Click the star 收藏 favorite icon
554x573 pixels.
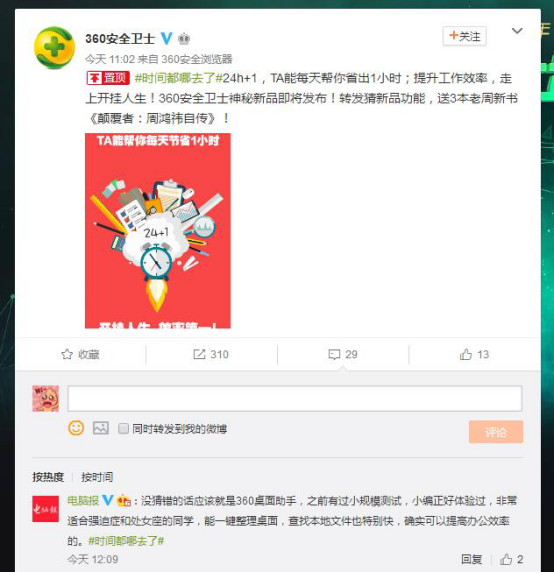[x=67, y=354]
